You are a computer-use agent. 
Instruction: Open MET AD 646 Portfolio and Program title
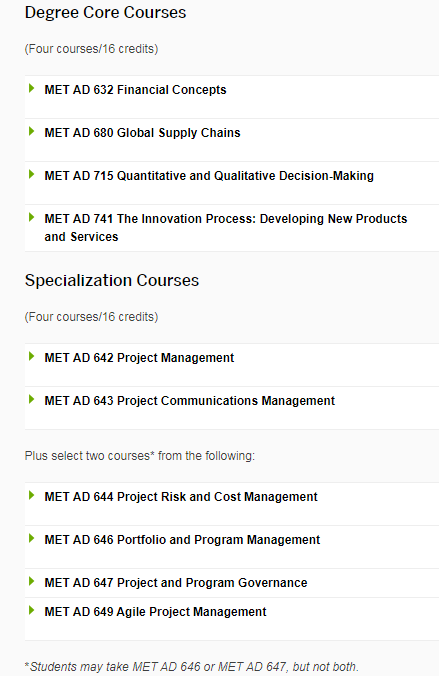pyautogui.click(x=182, y=540)
